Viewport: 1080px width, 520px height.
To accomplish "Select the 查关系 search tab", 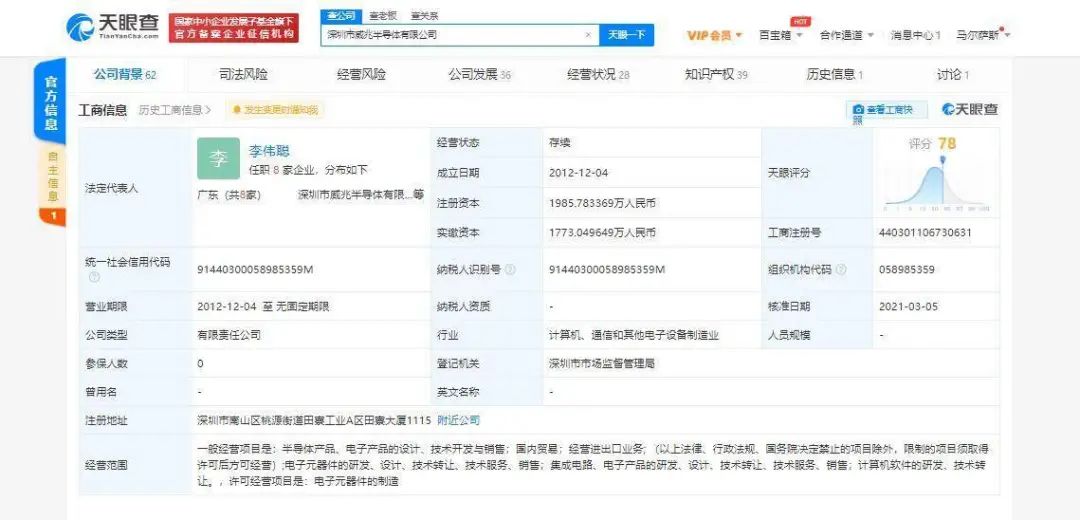I will click(424, 15).
